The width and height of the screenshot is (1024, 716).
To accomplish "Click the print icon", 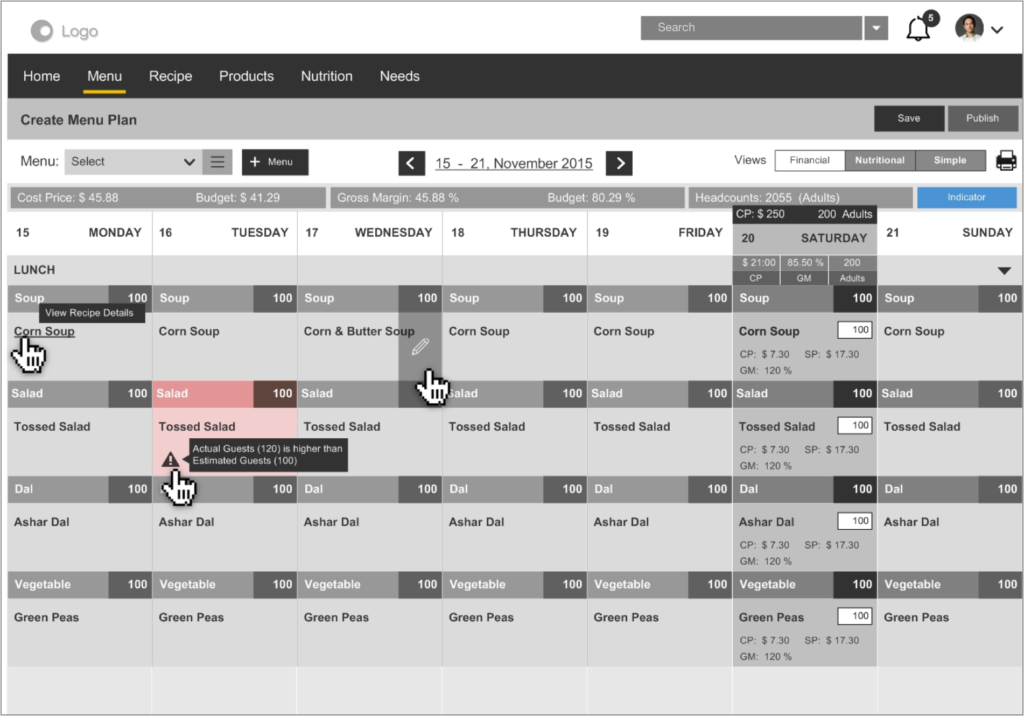I will click(x=1005, y=161).
